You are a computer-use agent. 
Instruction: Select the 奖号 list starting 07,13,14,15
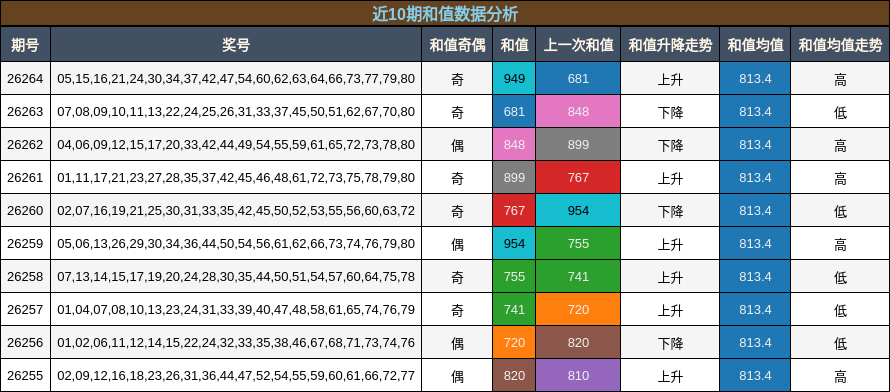coord(236,276)
